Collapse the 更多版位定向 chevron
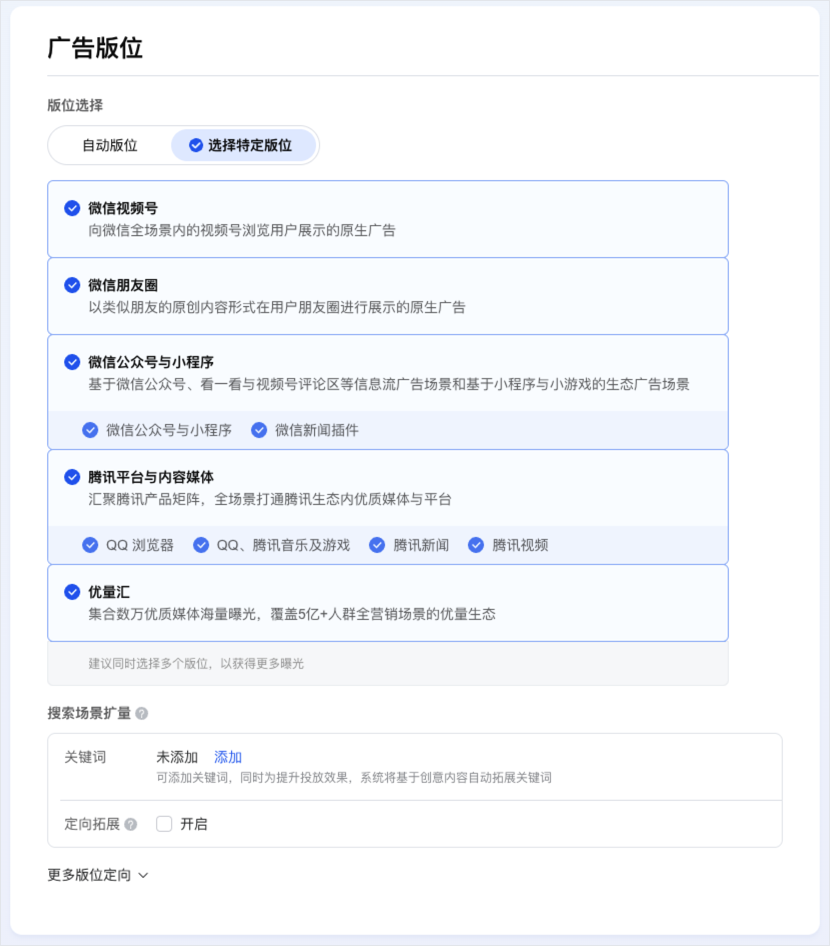 pos(142,874)
